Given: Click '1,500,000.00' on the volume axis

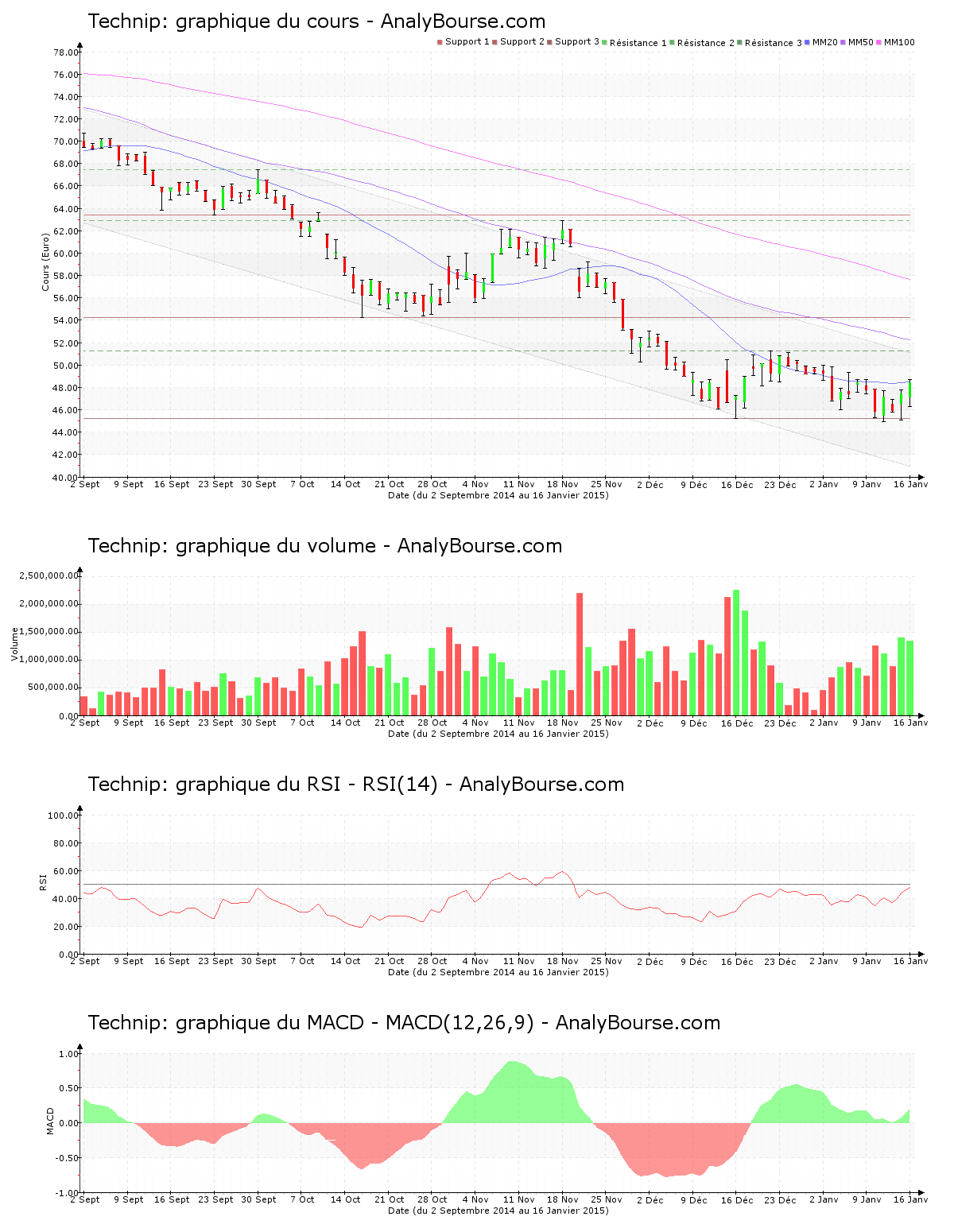Looking at the screenshot, I should click(x=49, y=632).
